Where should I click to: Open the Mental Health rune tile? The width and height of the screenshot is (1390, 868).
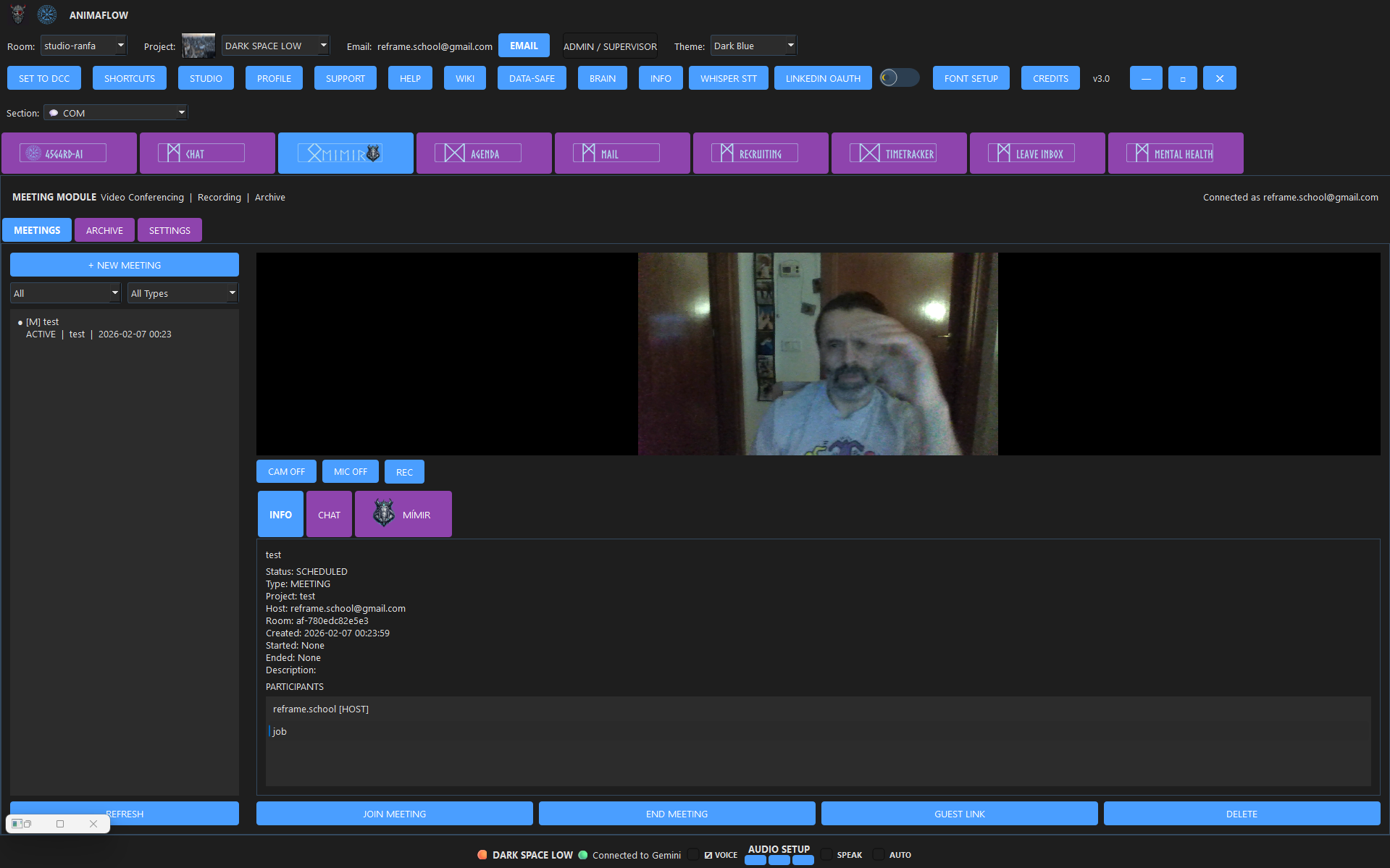1176,153
